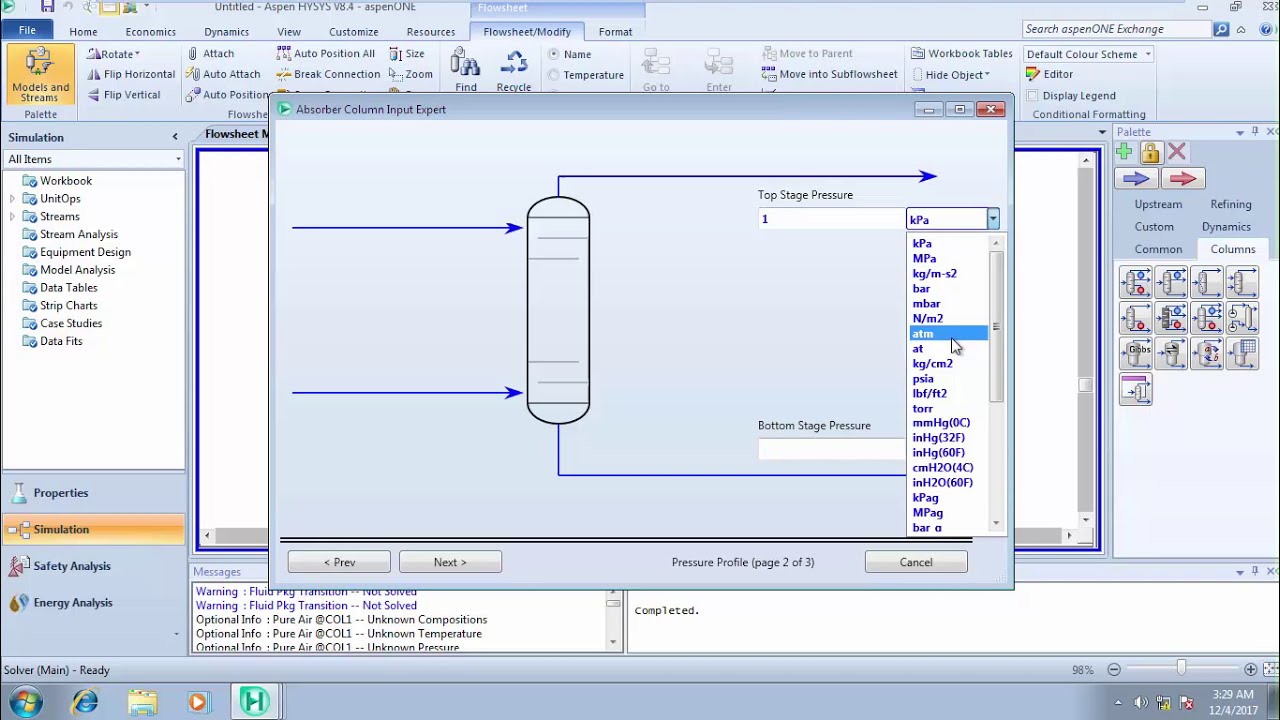Select the red energy stream arrow
Viewport: 1280px width, 720px height.
[1181, 178]
